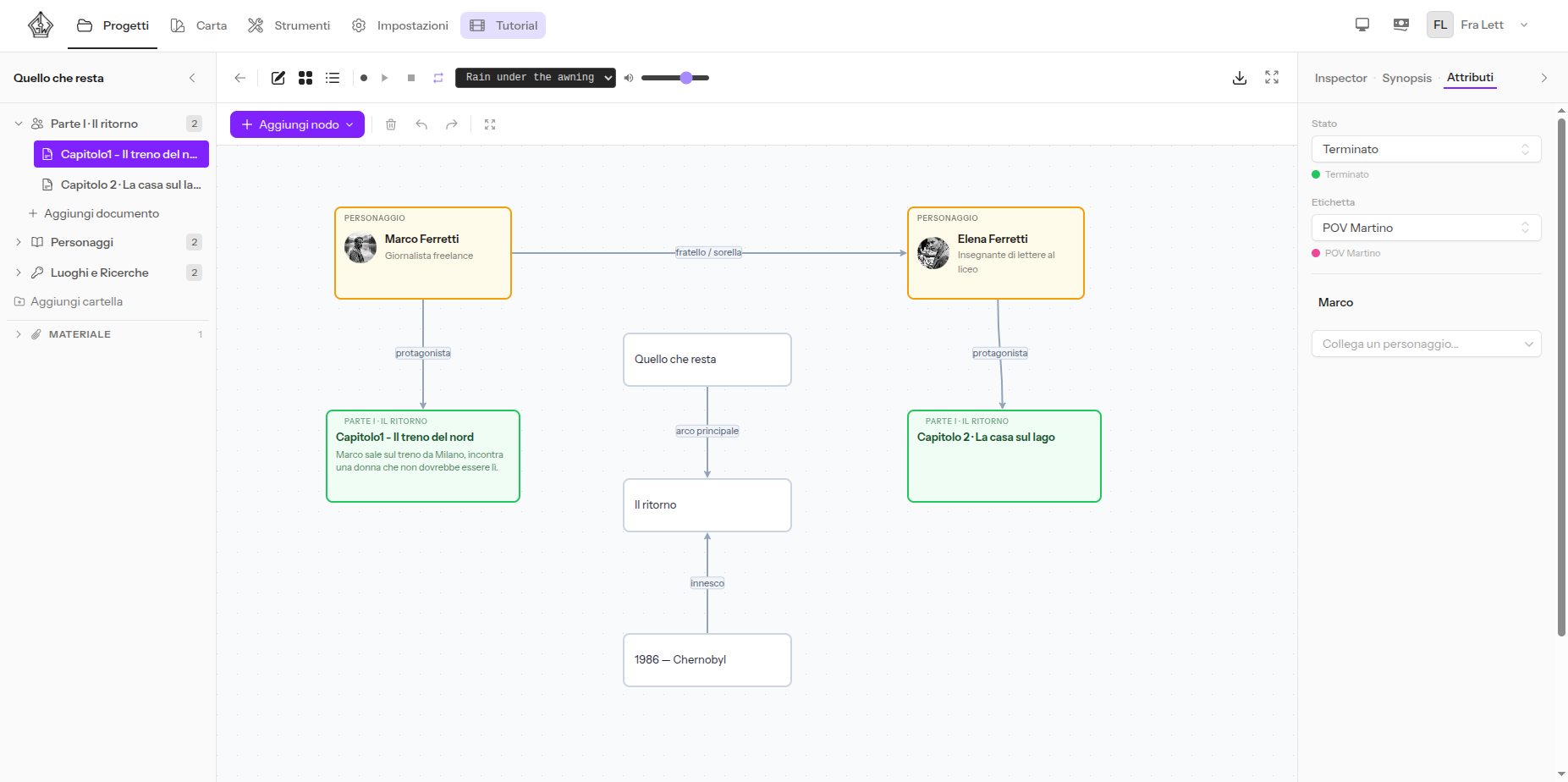
Task: Select the Il ritorno node
Action: [x=707, y=505]
